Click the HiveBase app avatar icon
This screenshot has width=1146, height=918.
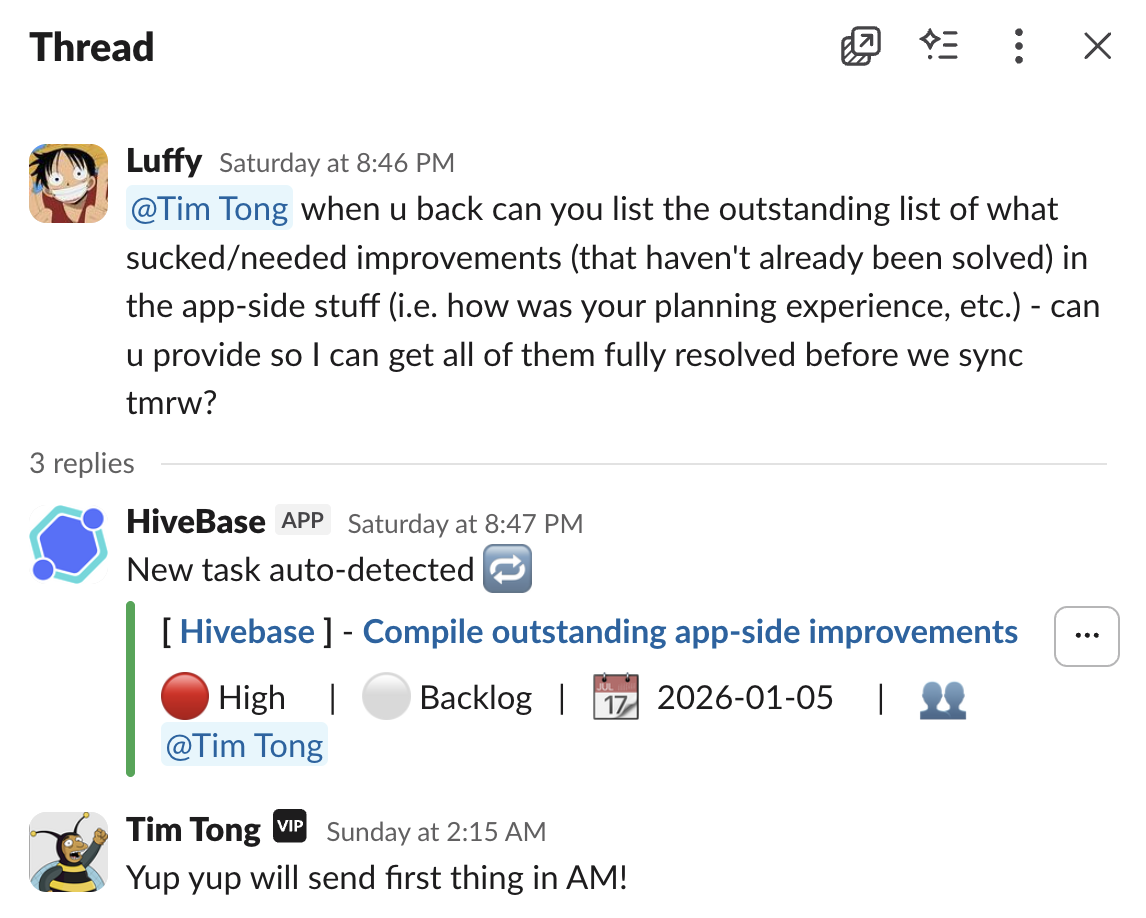click(x=68, y=544)
